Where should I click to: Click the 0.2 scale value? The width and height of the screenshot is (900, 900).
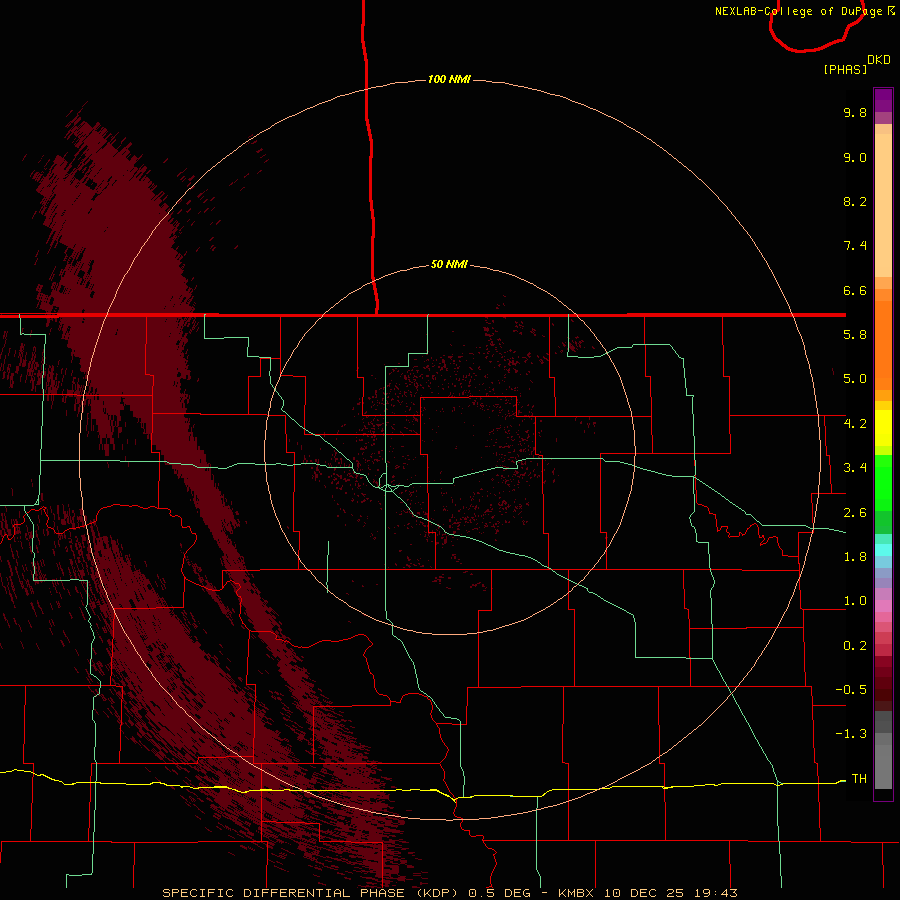(855, 646)
